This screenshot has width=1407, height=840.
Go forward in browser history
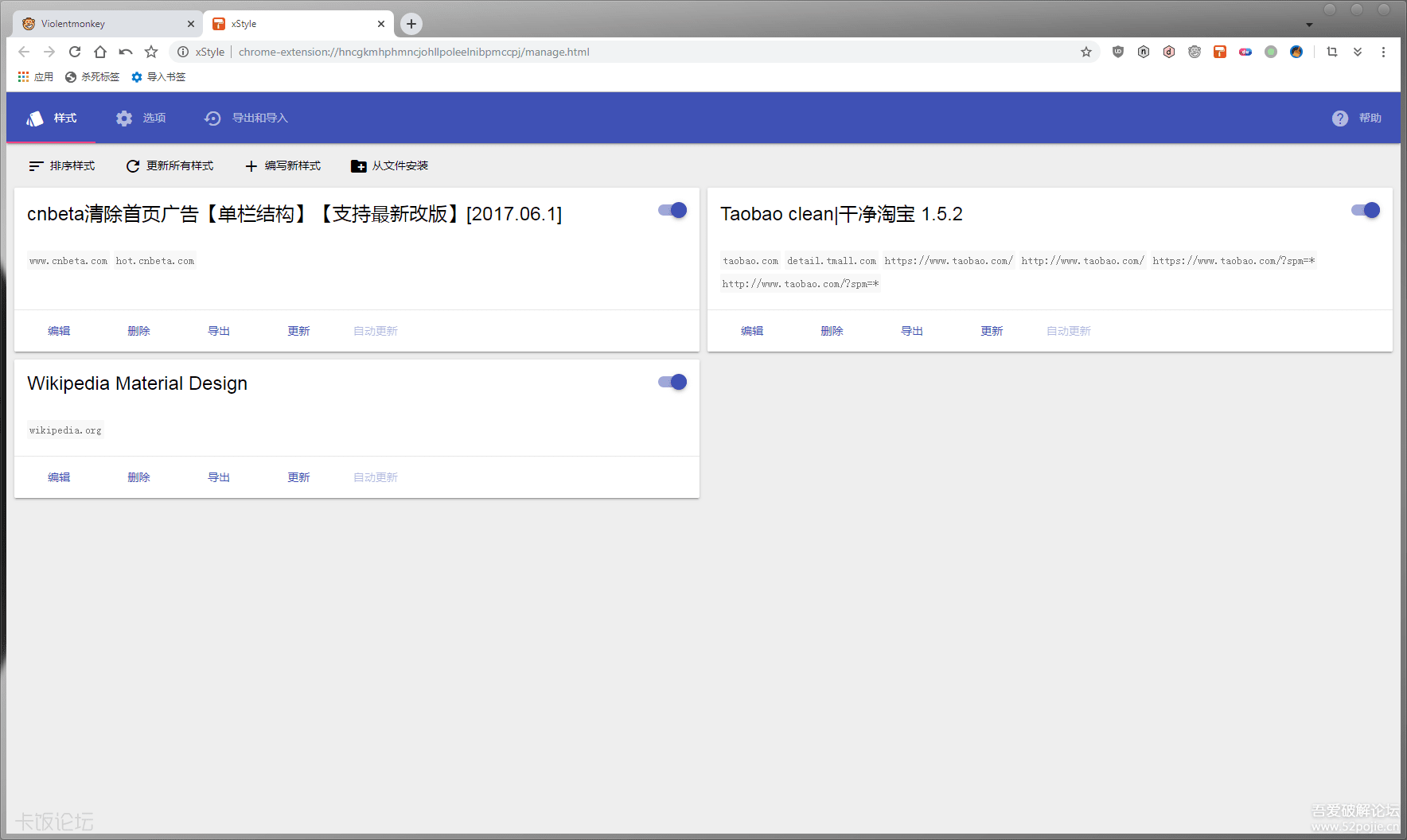click(49, 52)
